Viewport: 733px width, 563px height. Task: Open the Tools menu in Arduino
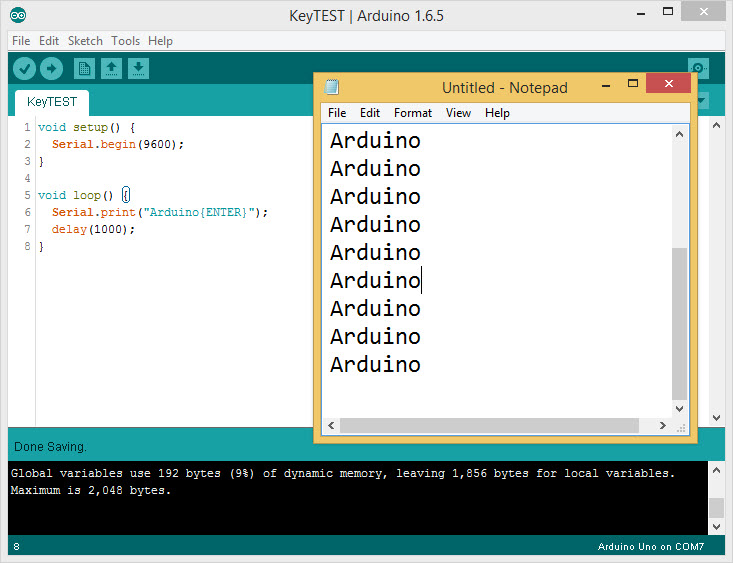point(125,41)
